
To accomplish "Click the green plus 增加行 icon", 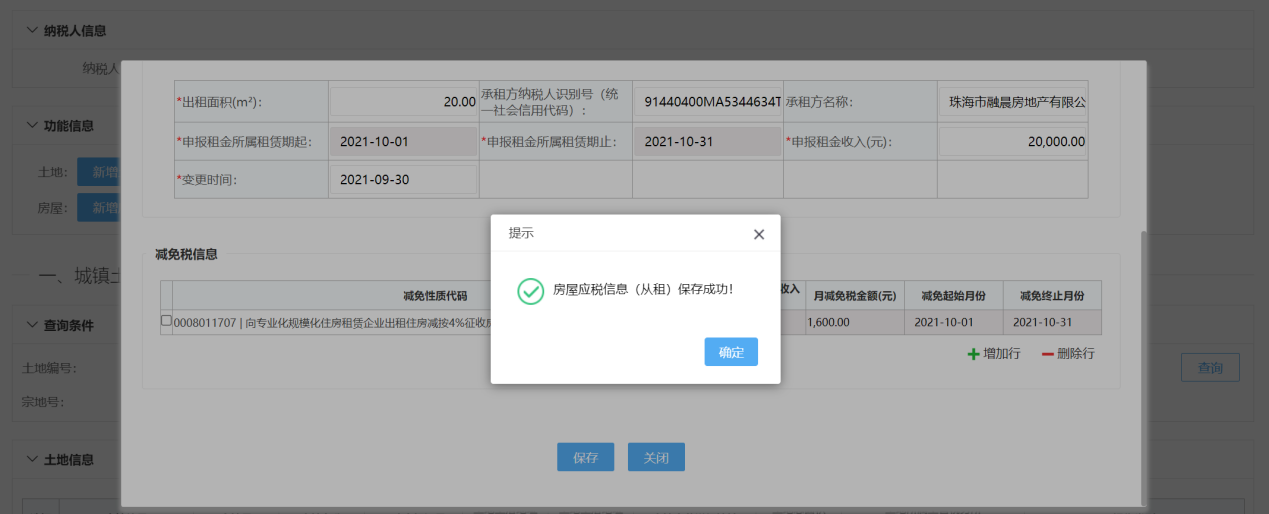I will [x=973, y=354].
